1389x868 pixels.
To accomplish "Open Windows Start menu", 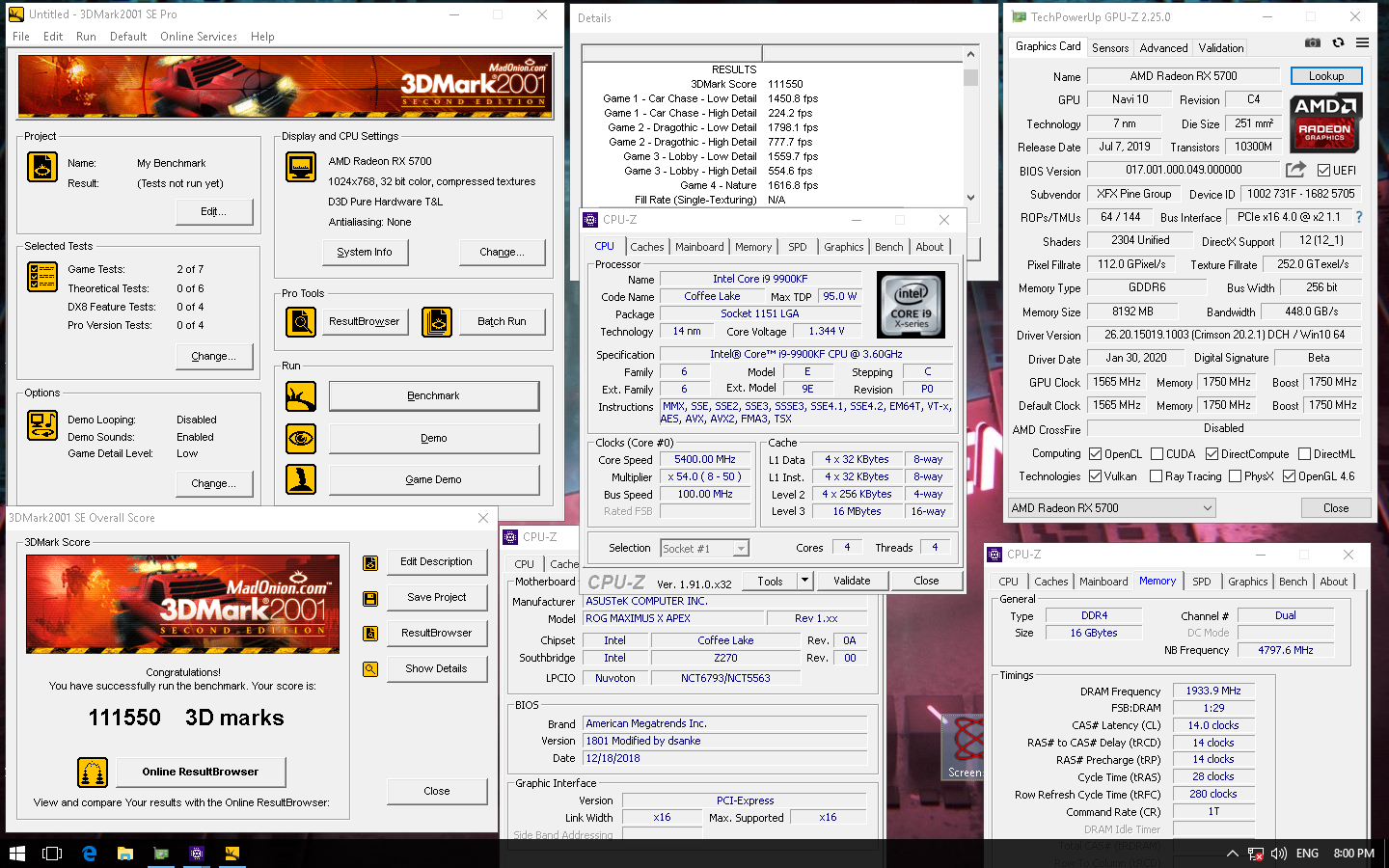I will (16, 854).
